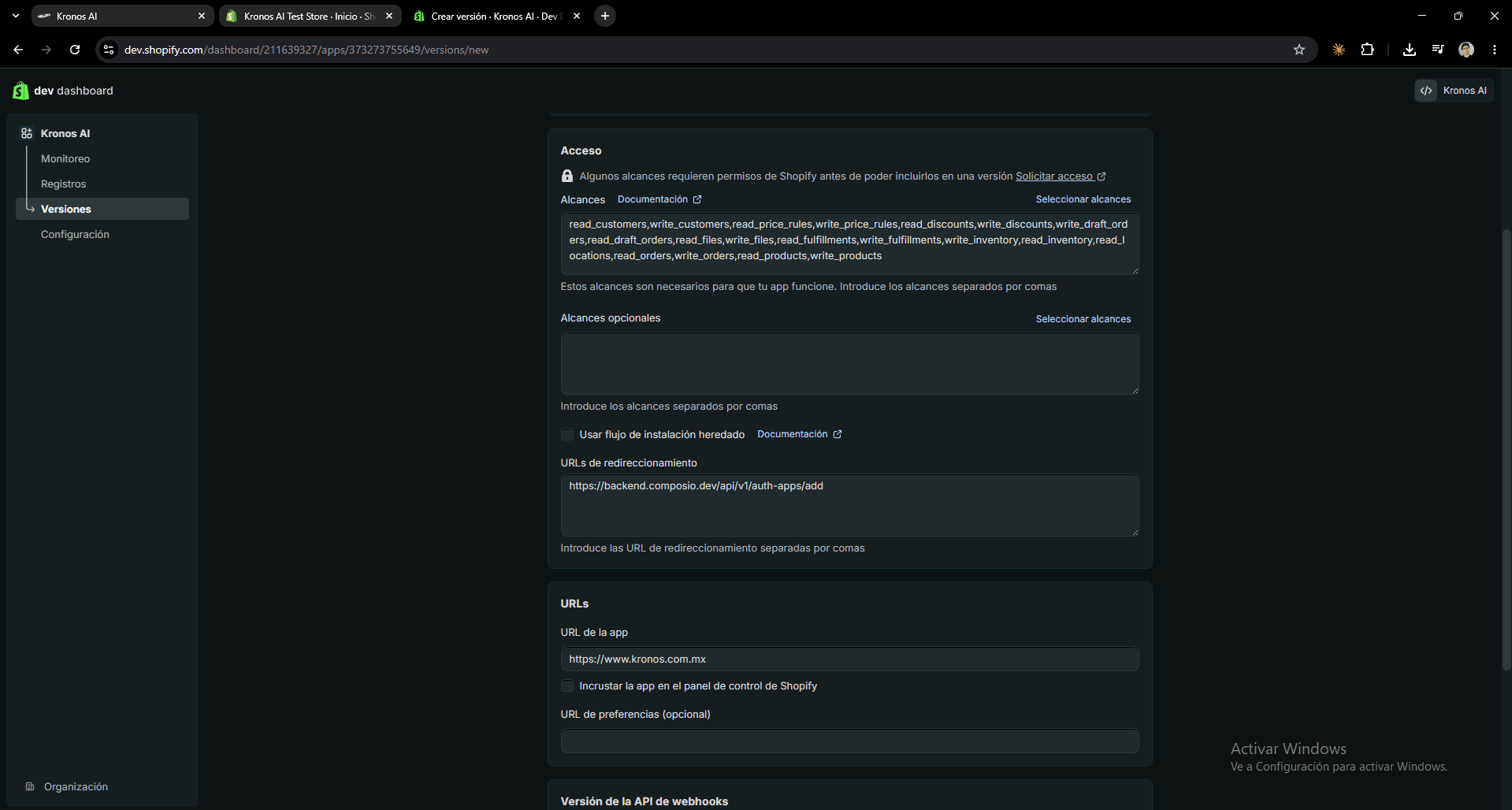Open the Kronos AI app switcher button
Screen dimensions: 1512x810
(x=1454, y=91)
